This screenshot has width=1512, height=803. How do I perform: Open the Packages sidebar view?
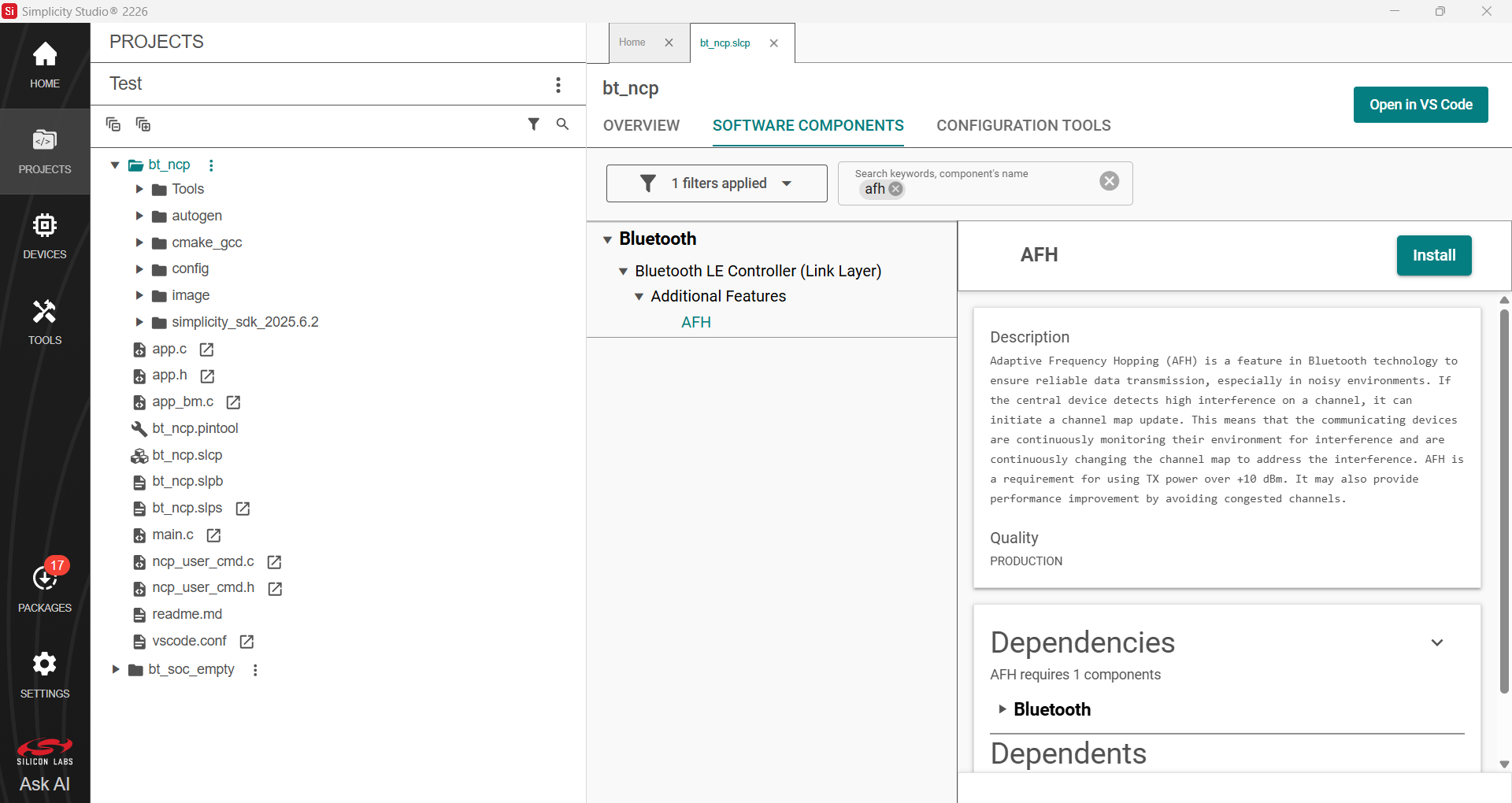tap(45, 587)
